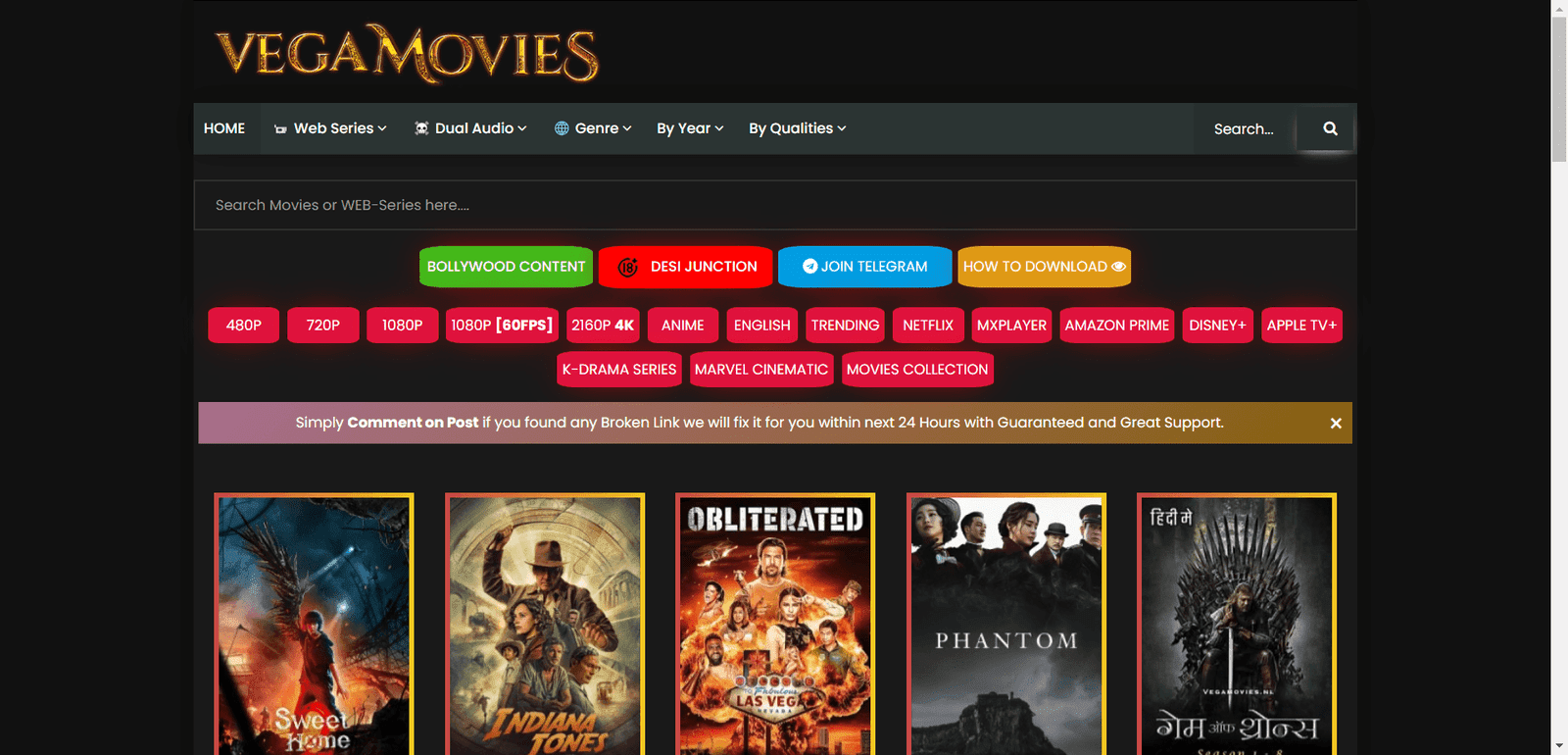The width and height of the screenshot is (1568, 755).
Task: Open the Desi Junction section
Action: (x=686, y=267)
